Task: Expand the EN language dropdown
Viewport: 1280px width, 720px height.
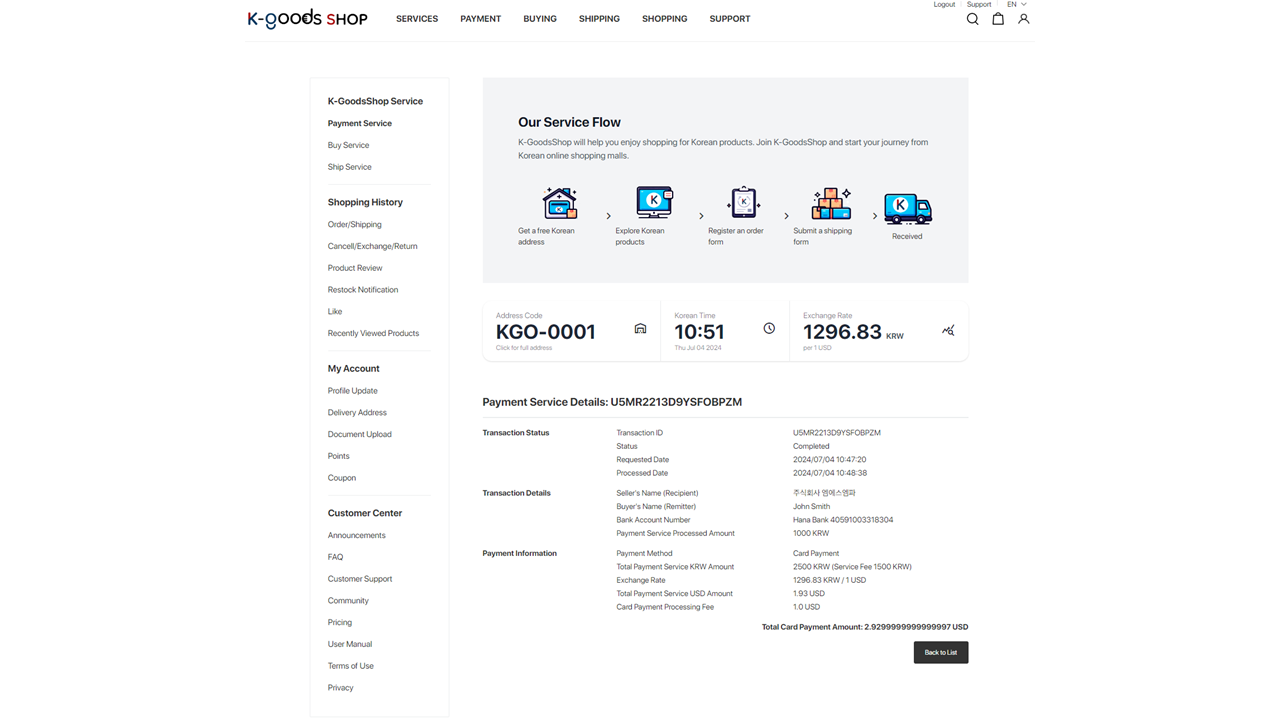Action: 1016,5
